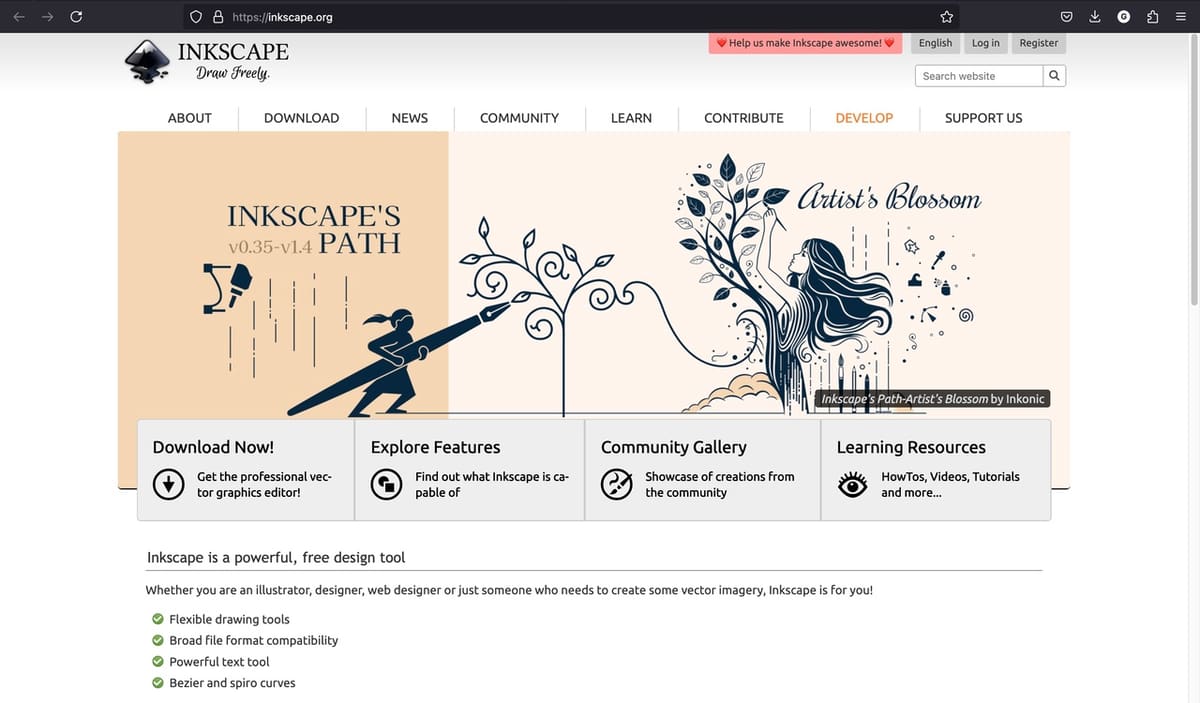1200x703 pixels.
Task: Click the INKSCAPE Draw Freely title text
Action: tap(233, 62)
